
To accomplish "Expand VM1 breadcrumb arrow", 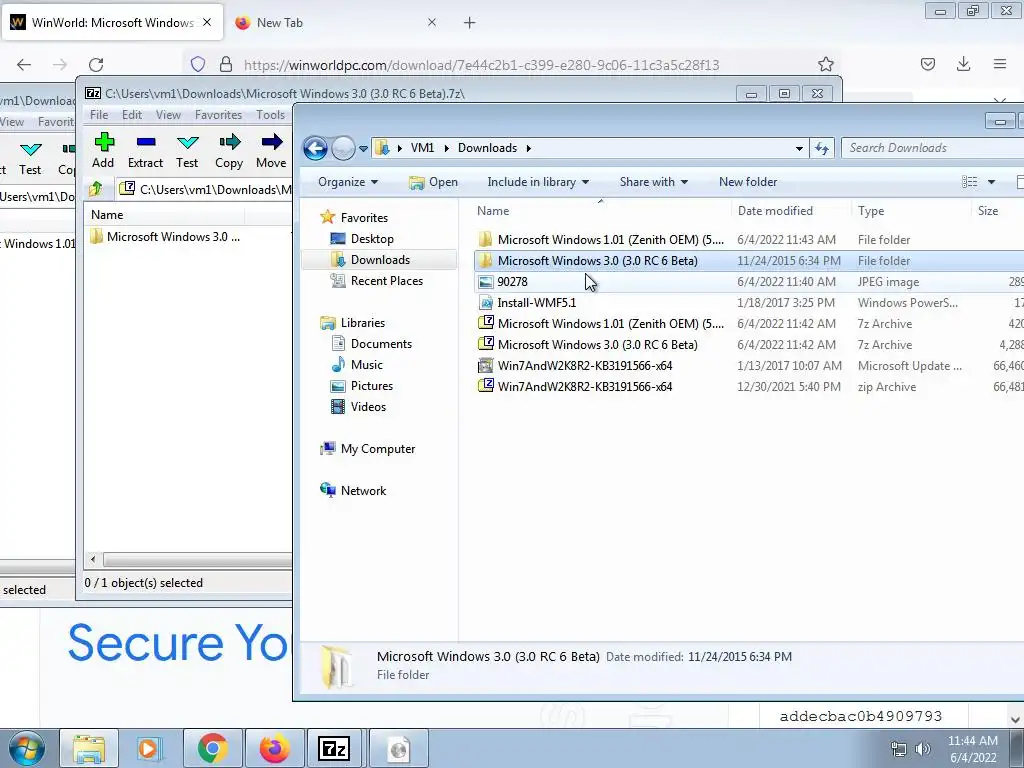I will tap(447, 148).
